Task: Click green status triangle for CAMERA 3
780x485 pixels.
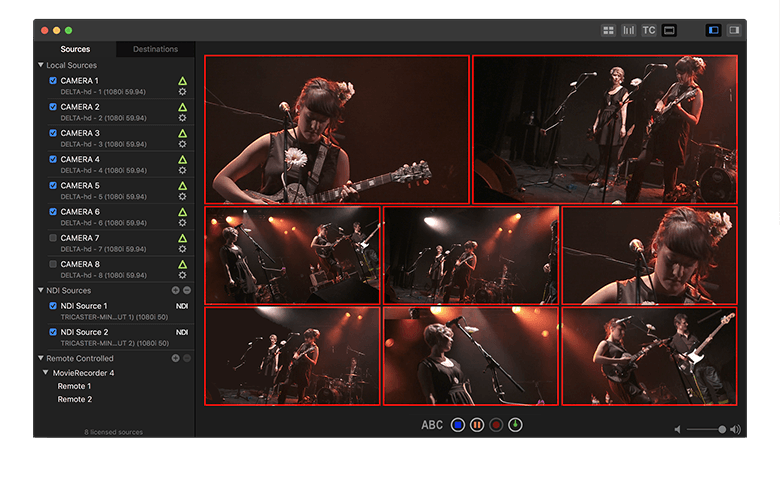Action: click(183, 133)
